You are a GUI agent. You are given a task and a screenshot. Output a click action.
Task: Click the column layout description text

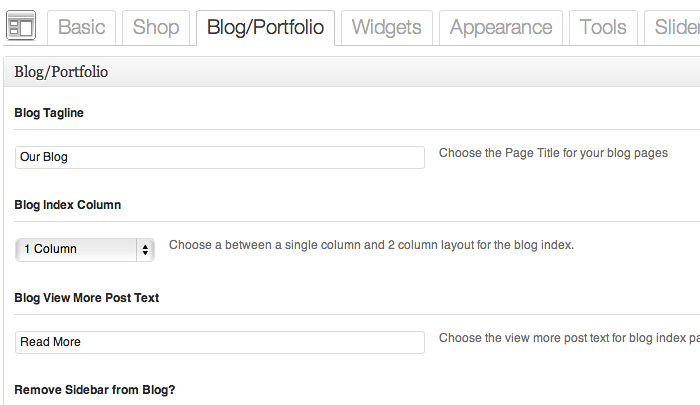371,245
